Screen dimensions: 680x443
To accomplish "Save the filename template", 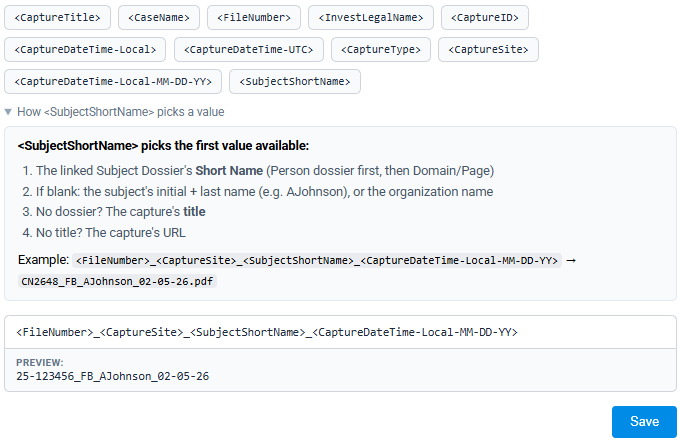I will click(x=644, y=422).
